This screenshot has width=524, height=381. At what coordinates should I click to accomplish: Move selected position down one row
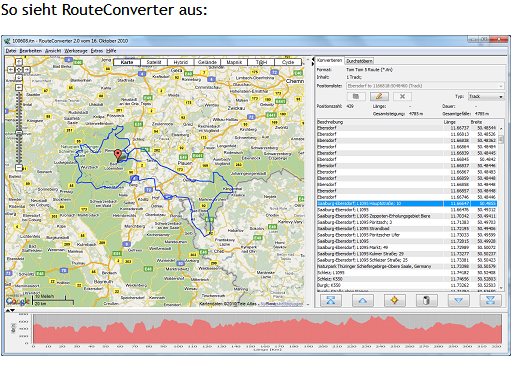458,300
